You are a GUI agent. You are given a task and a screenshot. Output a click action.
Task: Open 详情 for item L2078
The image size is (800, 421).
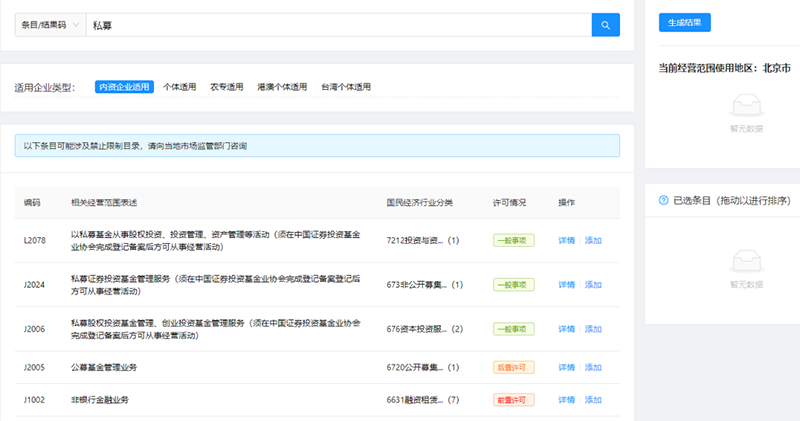click(x=566, y=240)
